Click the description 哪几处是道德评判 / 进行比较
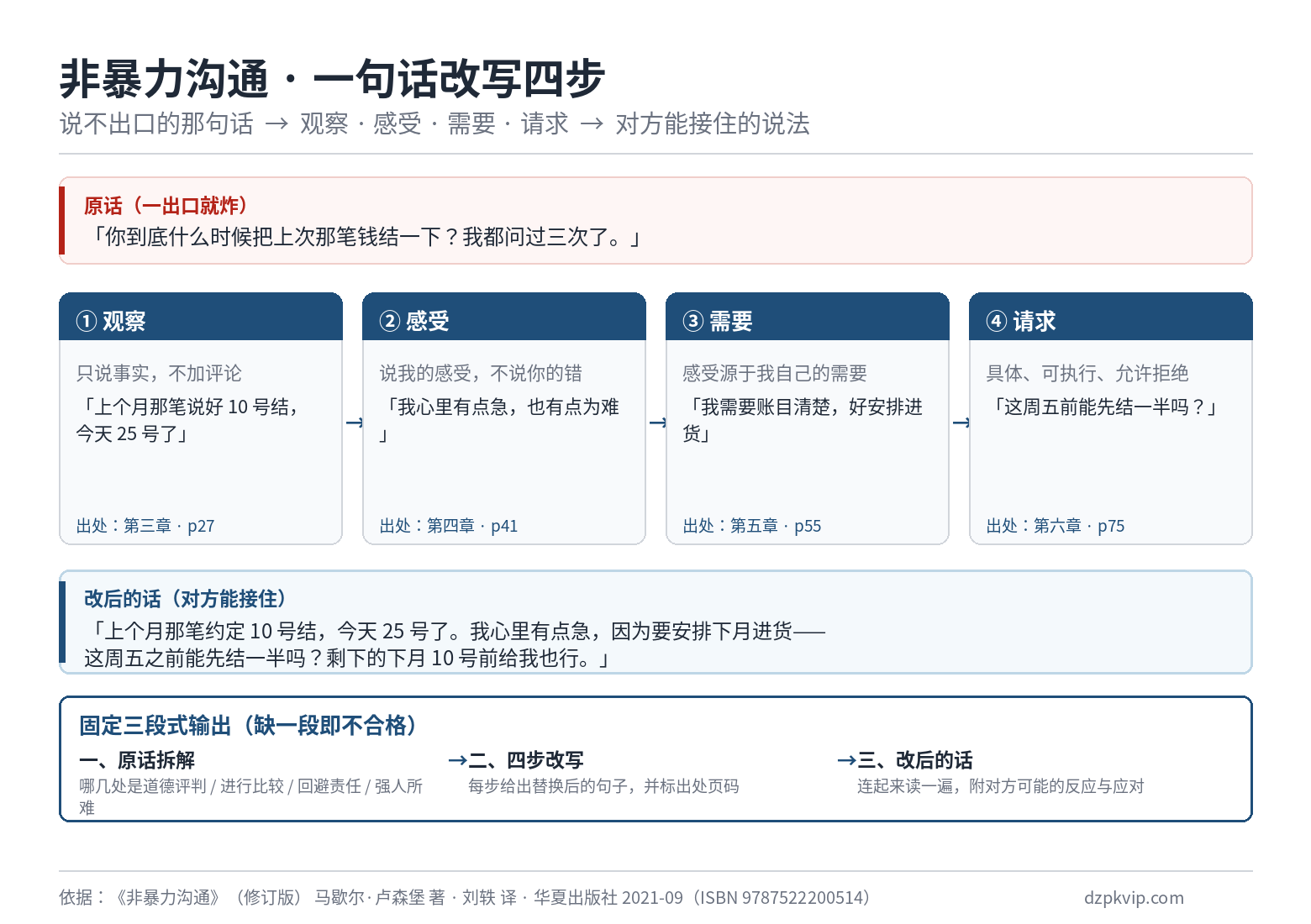Image resolution: width=1311 pixels, height=924 pixels. [x=251, y=796]
